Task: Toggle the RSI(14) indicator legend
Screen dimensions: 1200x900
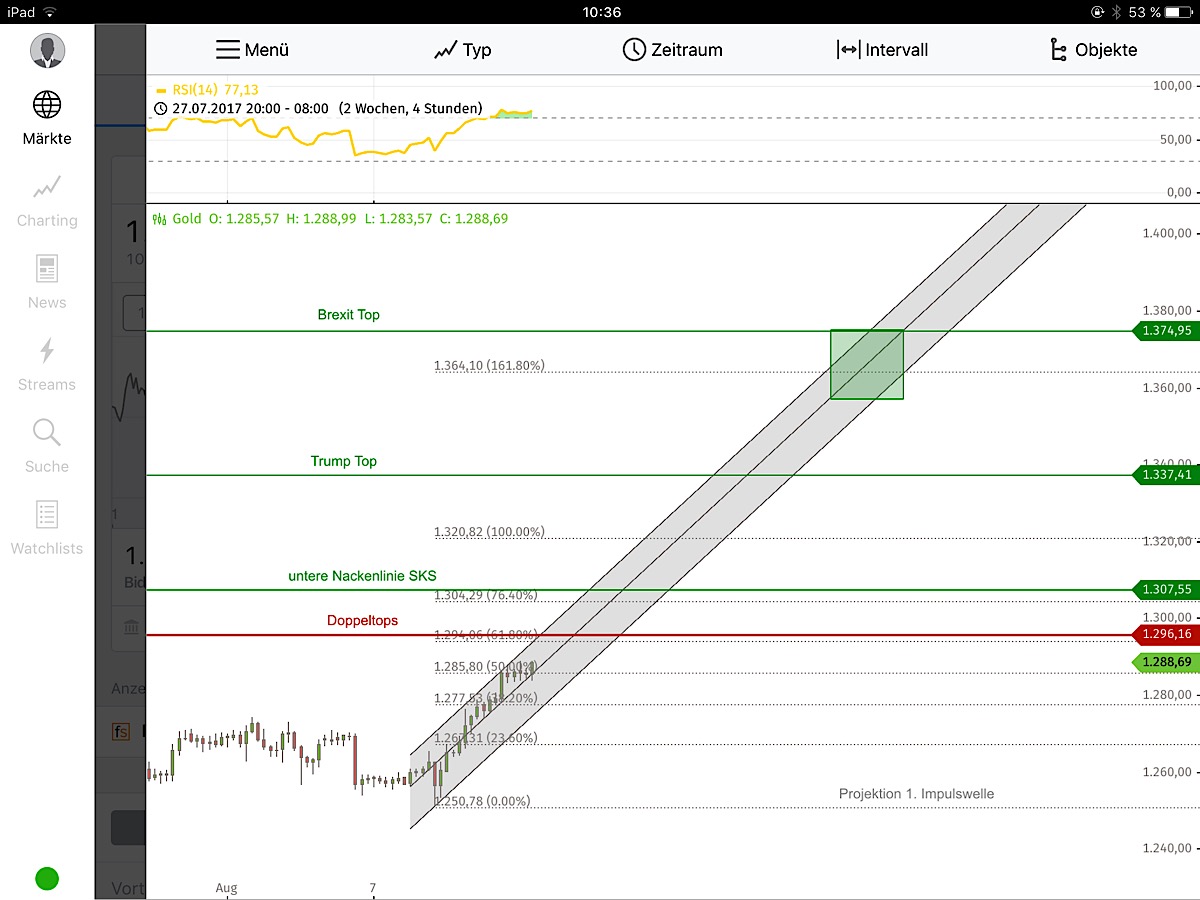Action: [213, 88]
